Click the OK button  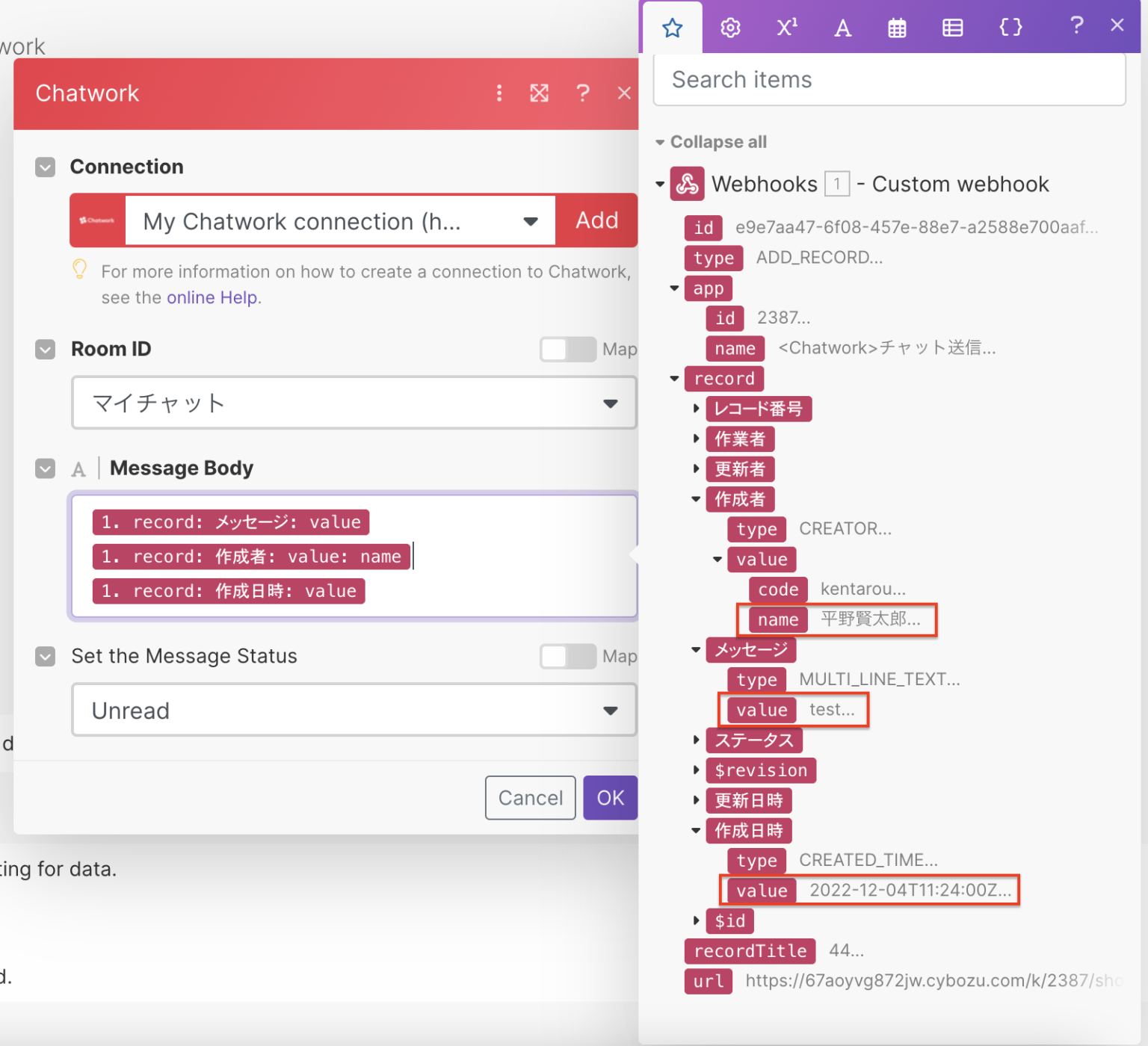[x=610, y=797]
